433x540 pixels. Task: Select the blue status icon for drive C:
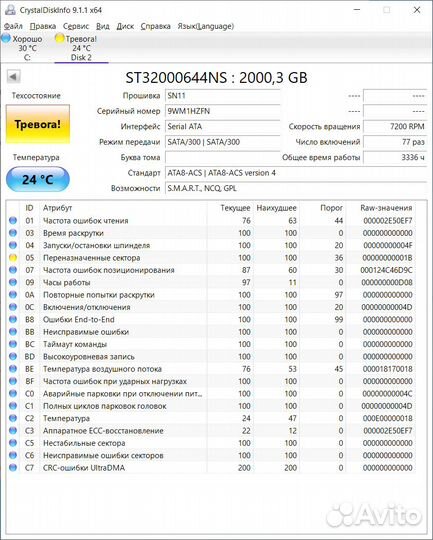click(6, 38)
